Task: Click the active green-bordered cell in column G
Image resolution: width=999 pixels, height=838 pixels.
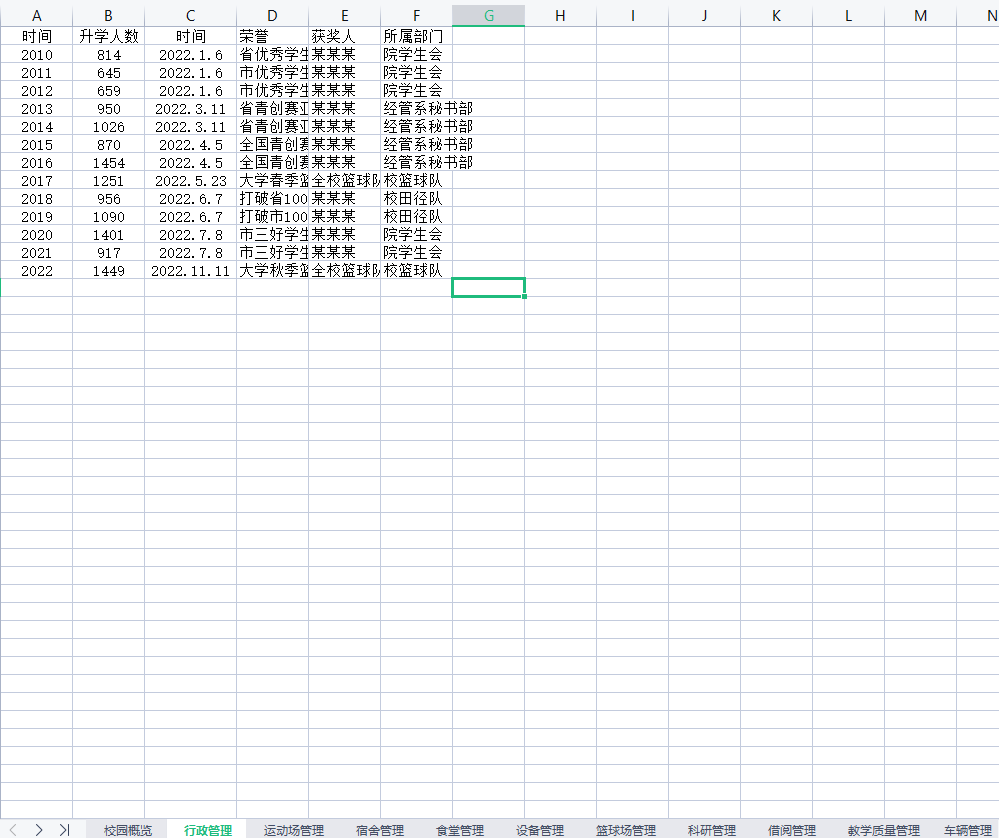Action: point(489,287)
